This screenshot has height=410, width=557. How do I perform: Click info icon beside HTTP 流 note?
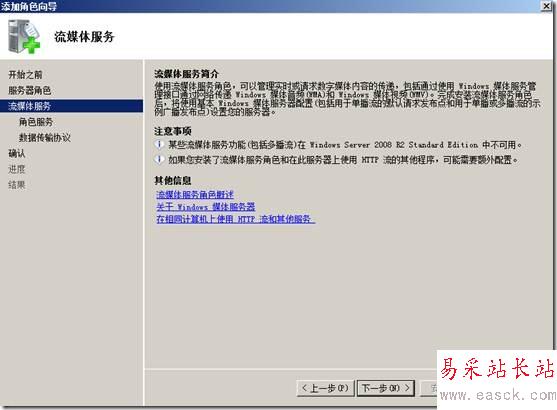pos(159,160)
